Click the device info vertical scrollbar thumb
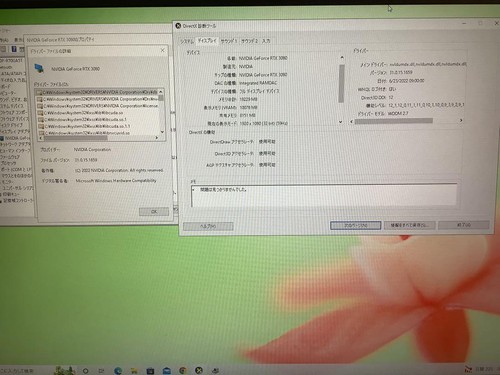 (x=341, y=83)
